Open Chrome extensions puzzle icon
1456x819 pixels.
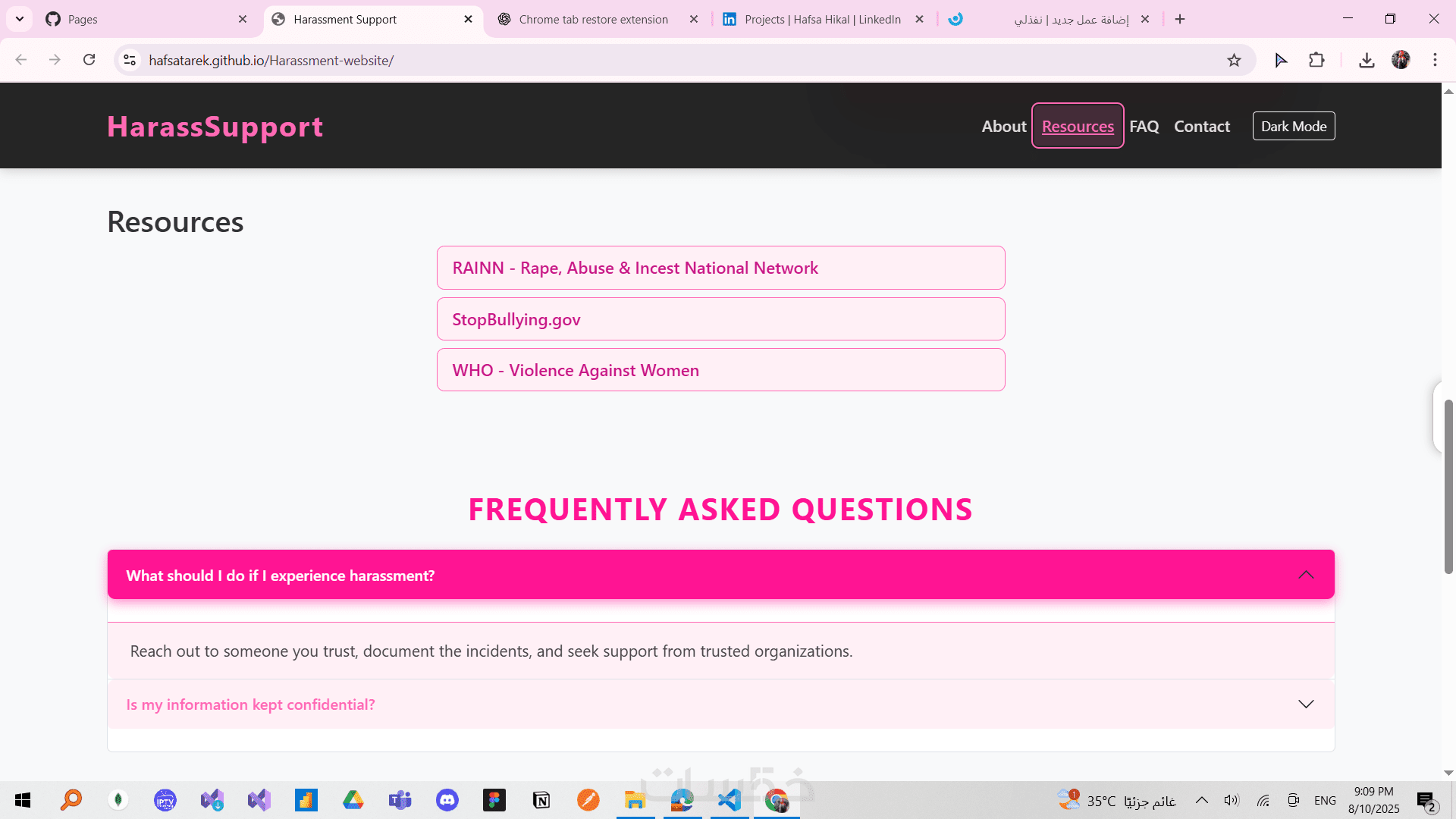coord(1316,61)
